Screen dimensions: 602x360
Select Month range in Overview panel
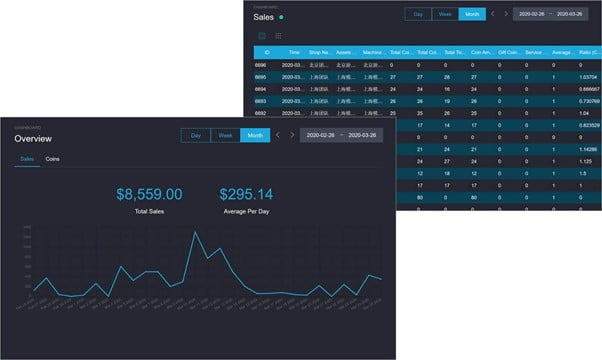(255, 135)
